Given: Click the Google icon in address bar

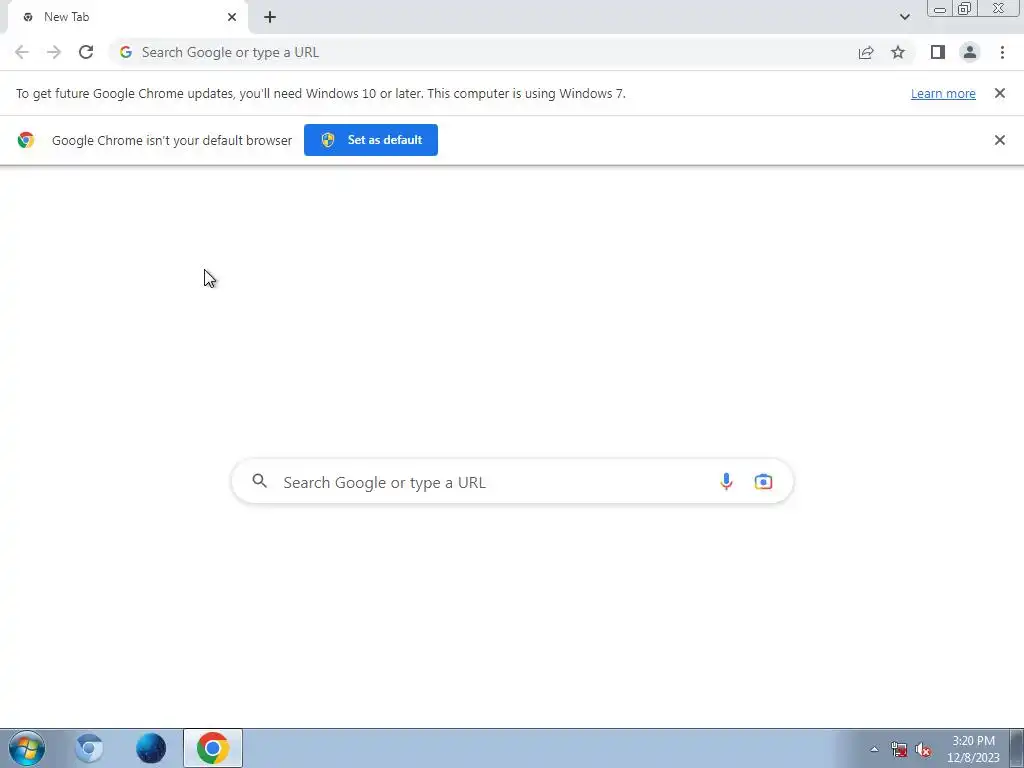Looking at the screenshot, I should pos(125,52).
